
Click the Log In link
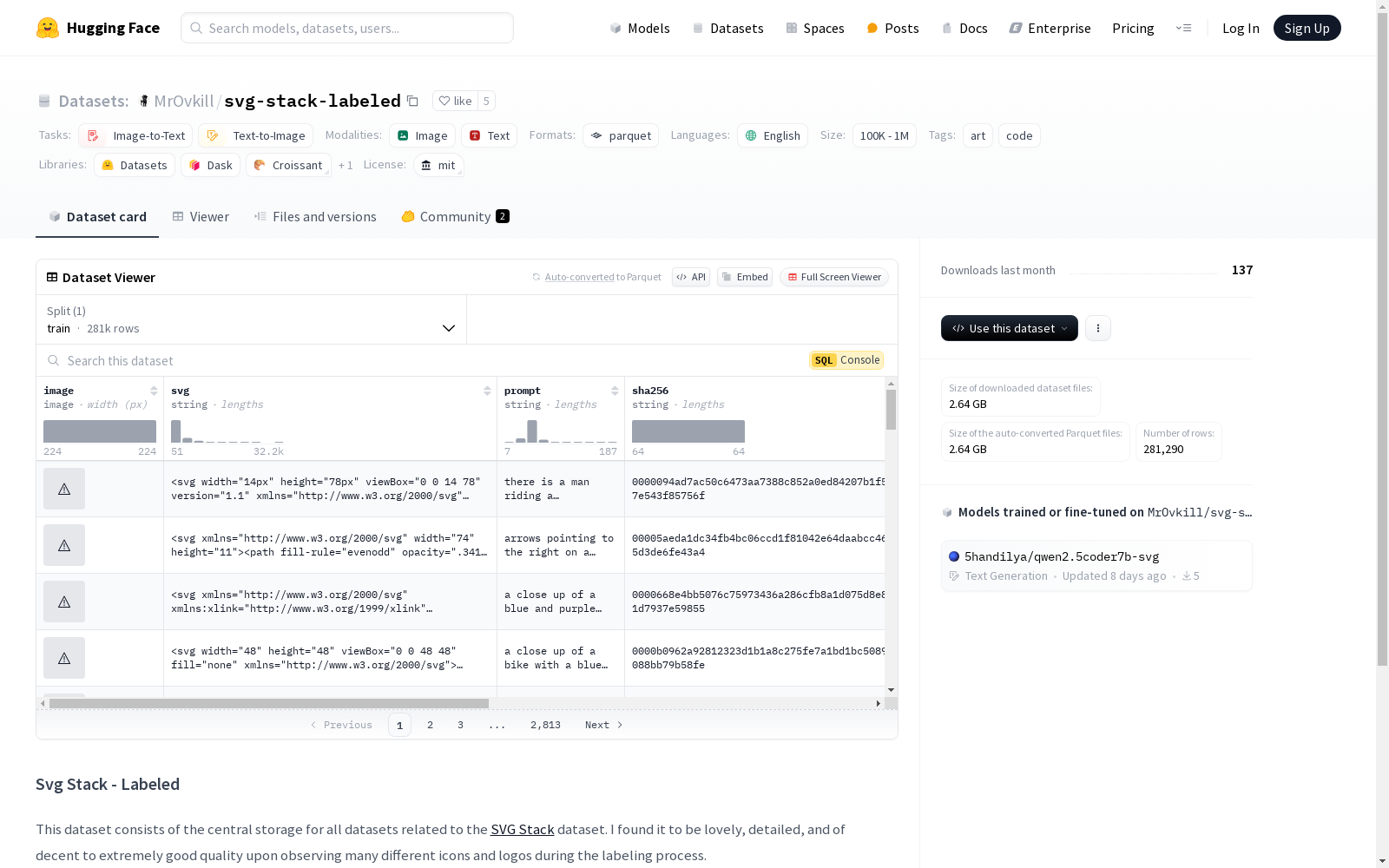(1241, 28)
